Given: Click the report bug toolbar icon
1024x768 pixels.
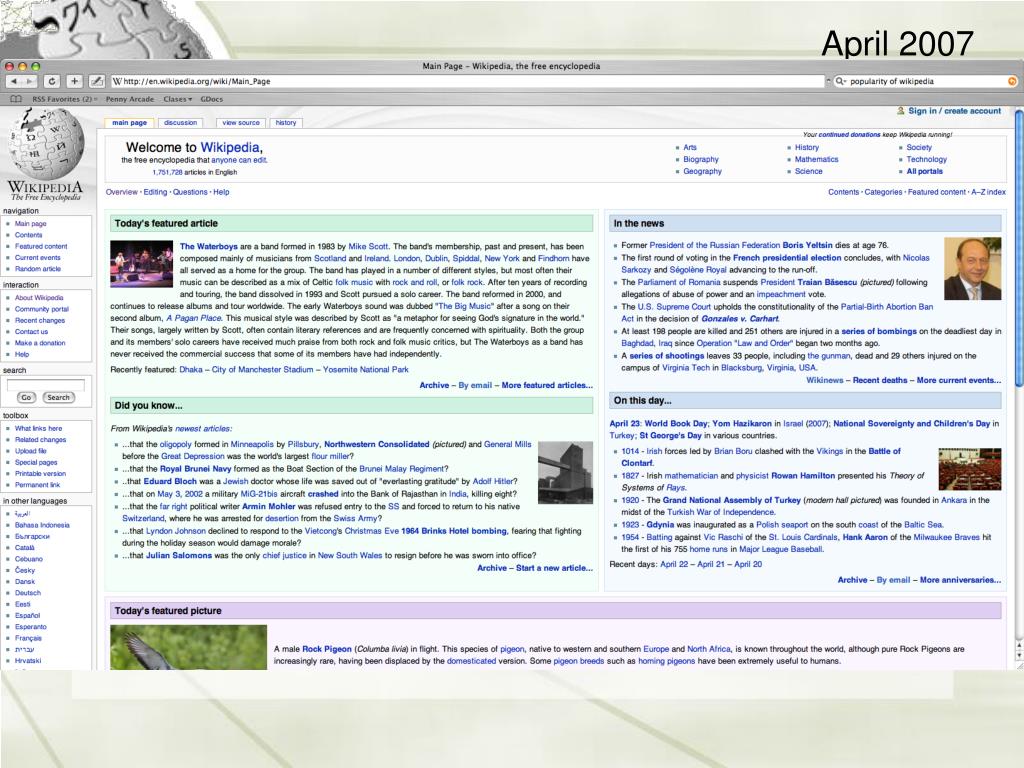Looking at the screenshot, I should coord(97,81).
